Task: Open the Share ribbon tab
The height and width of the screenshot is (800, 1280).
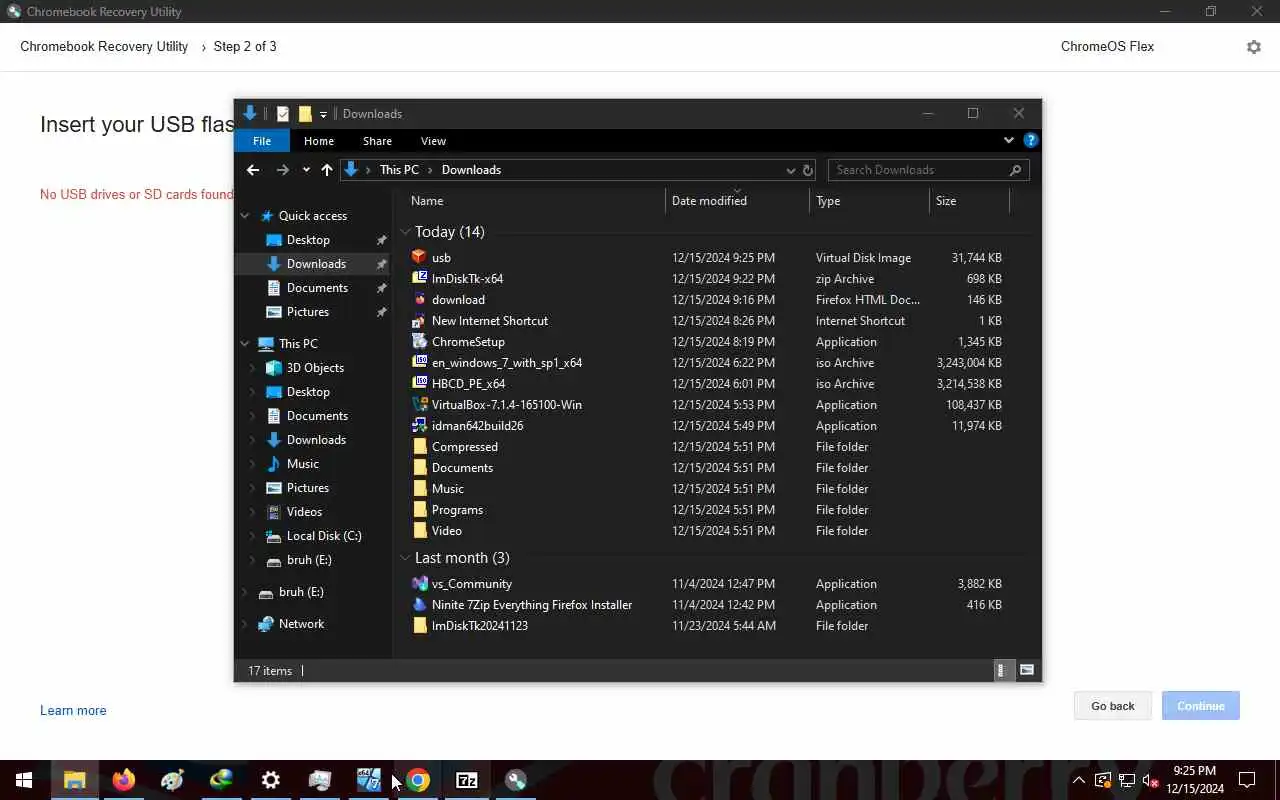Action: point(377,141)
